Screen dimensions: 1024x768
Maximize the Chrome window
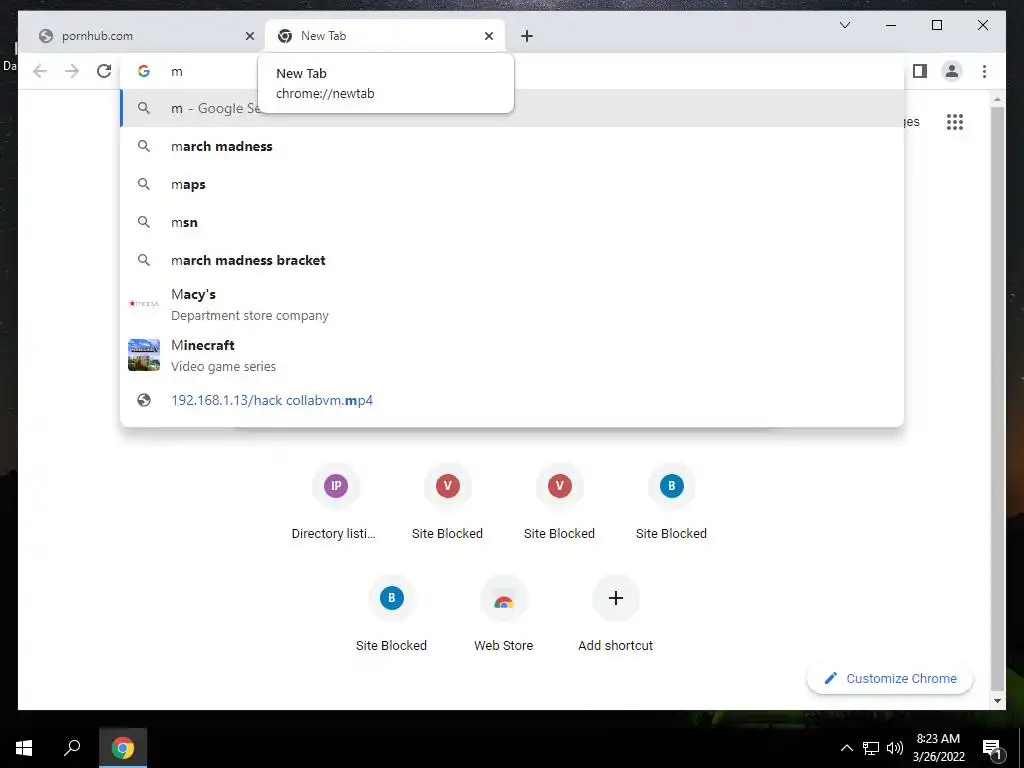click(x=936, y=25)
